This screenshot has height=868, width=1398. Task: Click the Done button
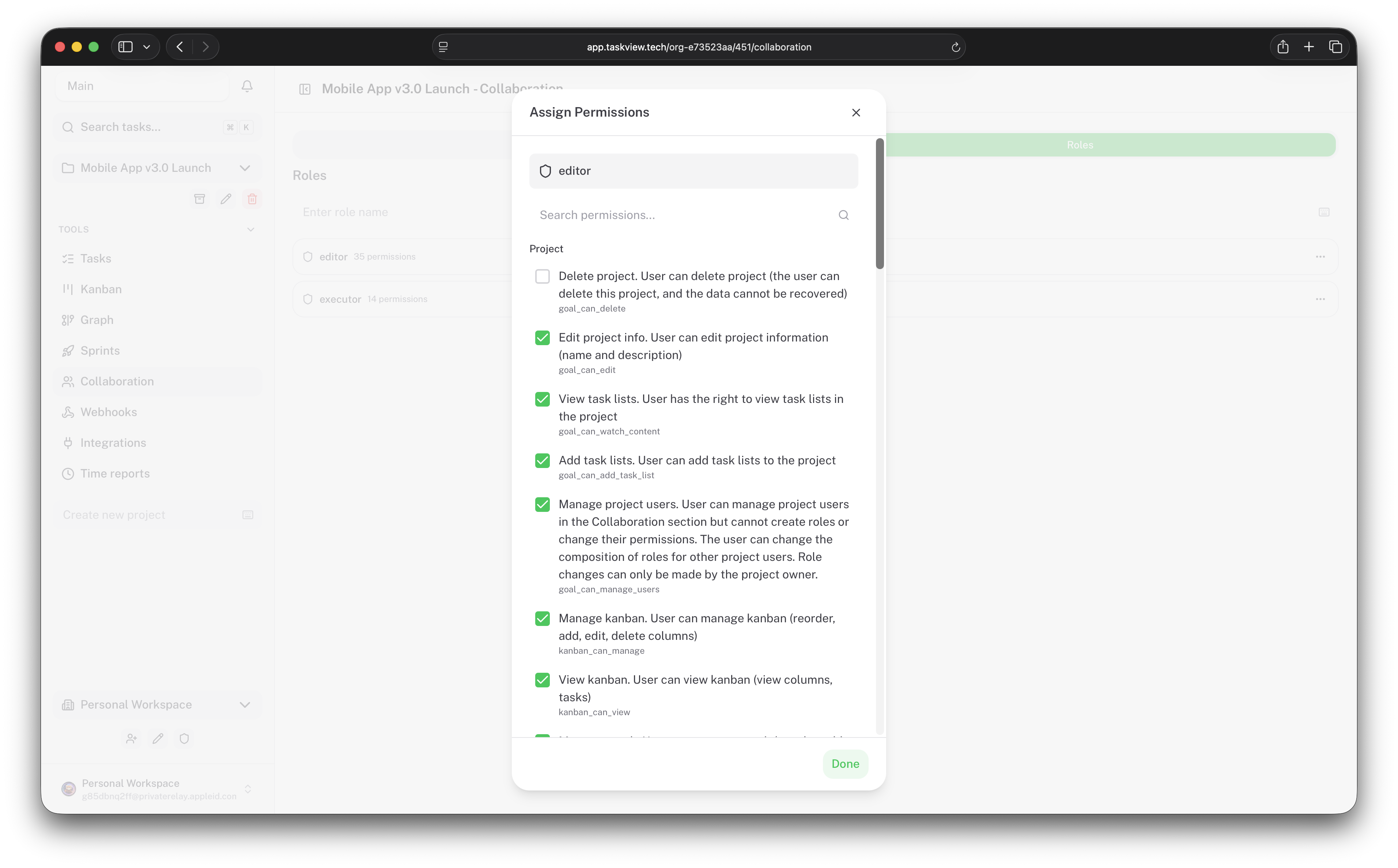tap(845, 763)
